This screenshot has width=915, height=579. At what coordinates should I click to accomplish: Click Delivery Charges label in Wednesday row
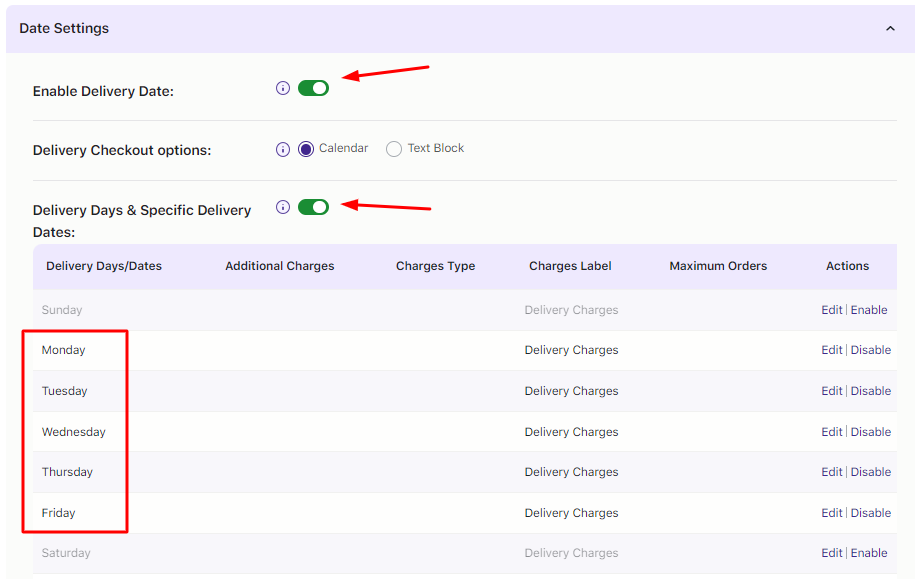571,432
